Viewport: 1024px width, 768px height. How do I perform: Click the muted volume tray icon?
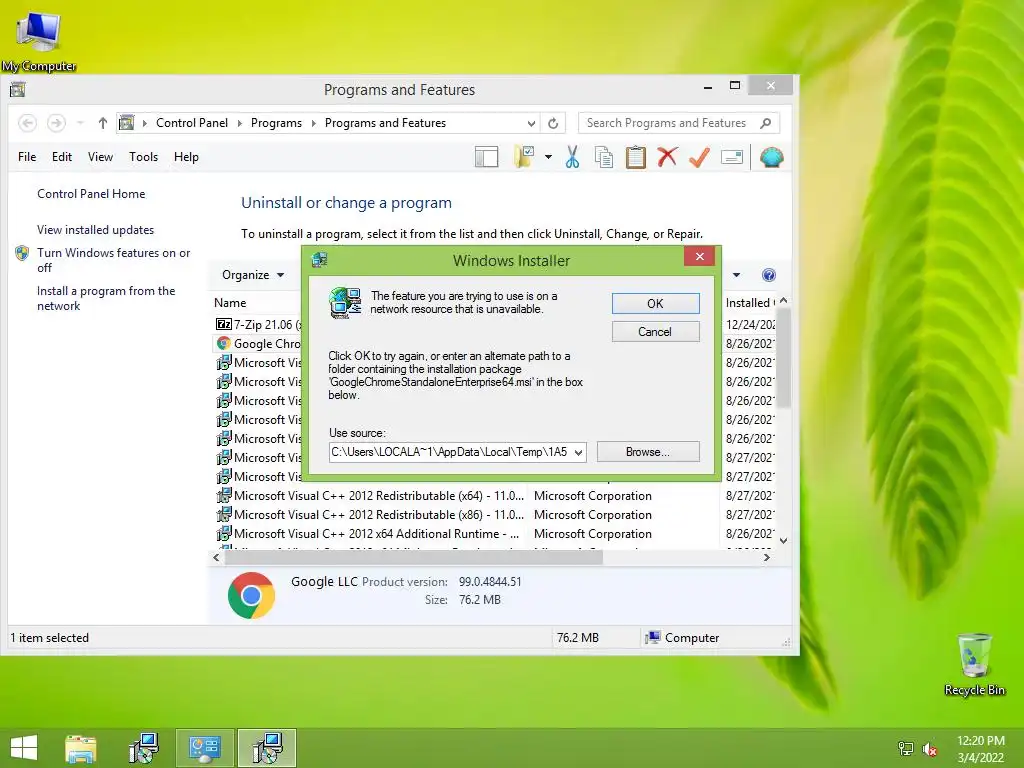coord(930,749)
